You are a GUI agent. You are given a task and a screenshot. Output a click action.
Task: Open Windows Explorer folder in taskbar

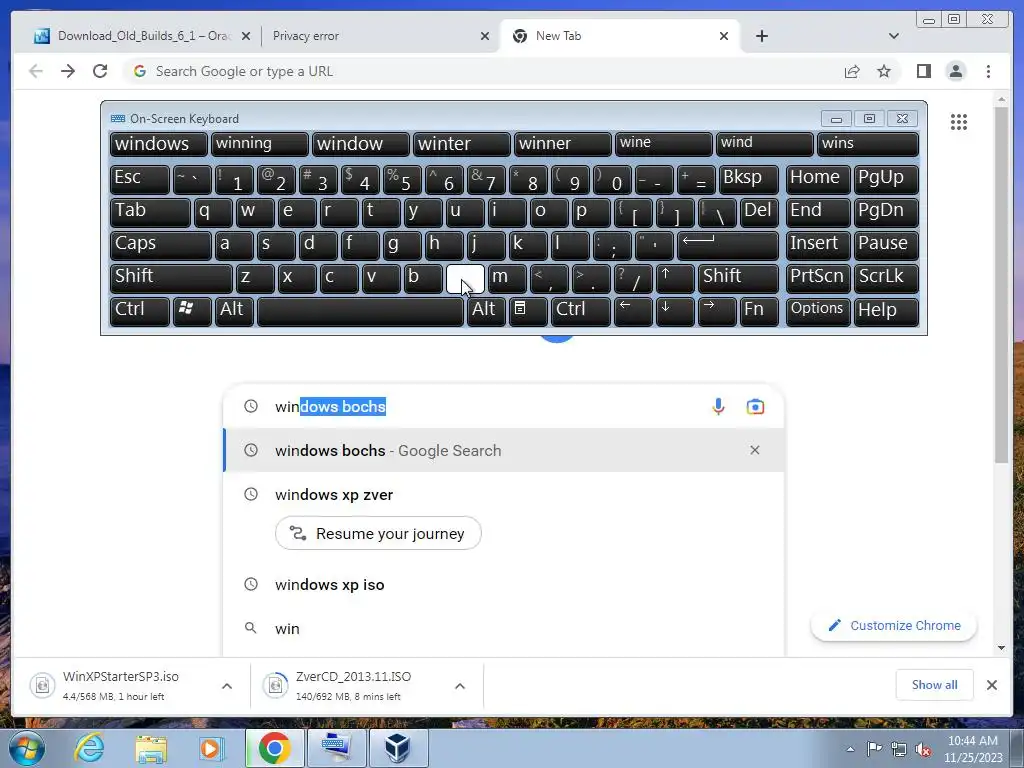click(151, 748)
